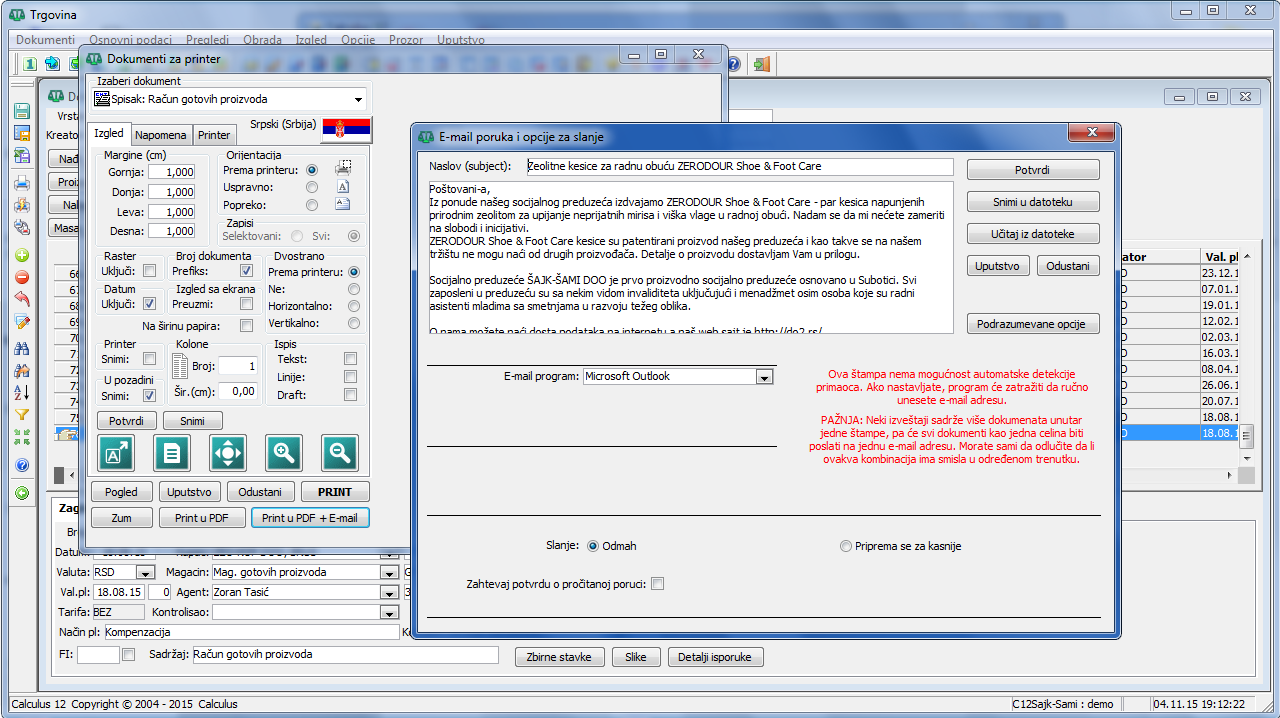Image resolution: width=1280 pixels, height=718 pixels.
Task: Click the Učitaj iz datoteke button
Action: point(1033,234)
